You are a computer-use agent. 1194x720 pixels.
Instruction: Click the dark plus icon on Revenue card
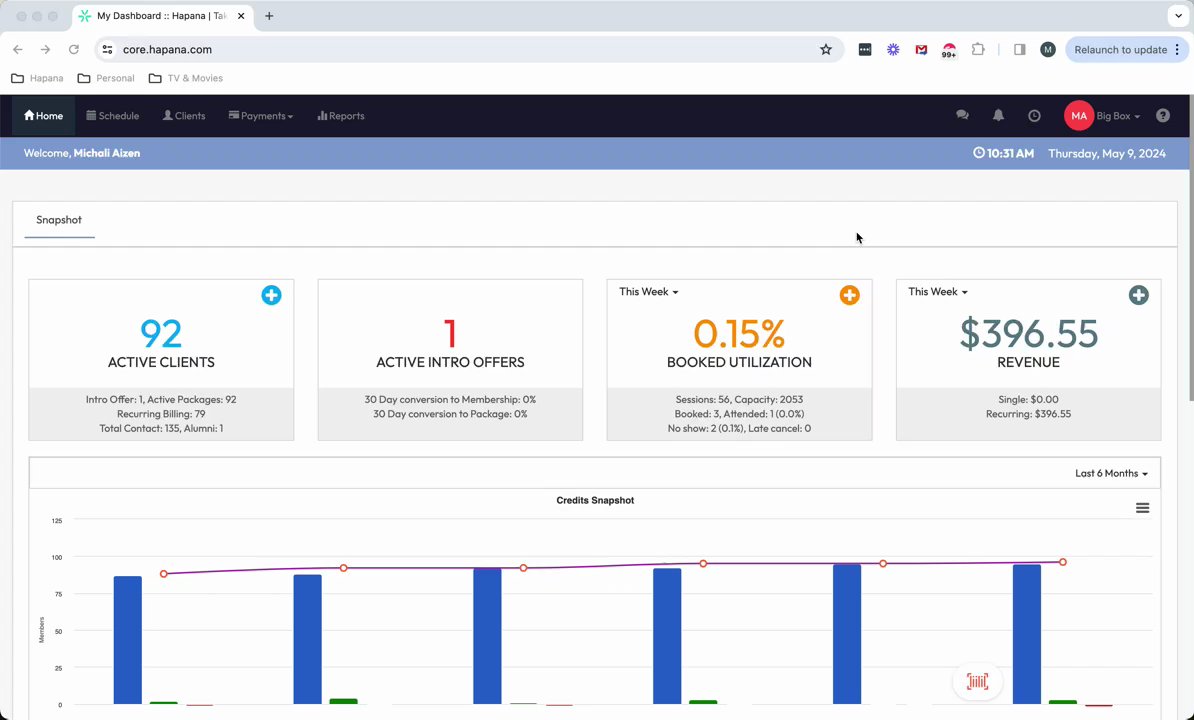(x=1138, y=295)
